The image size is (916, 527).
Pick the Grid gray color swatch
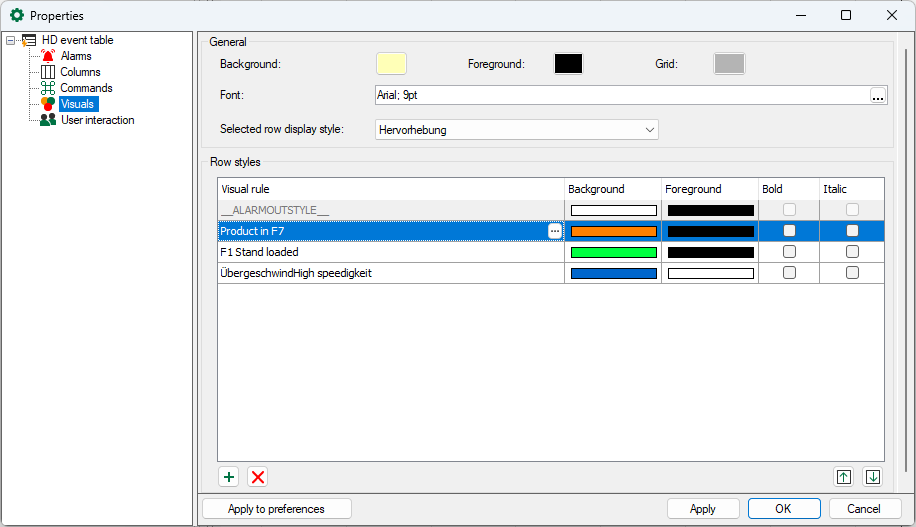coord(729,64)
